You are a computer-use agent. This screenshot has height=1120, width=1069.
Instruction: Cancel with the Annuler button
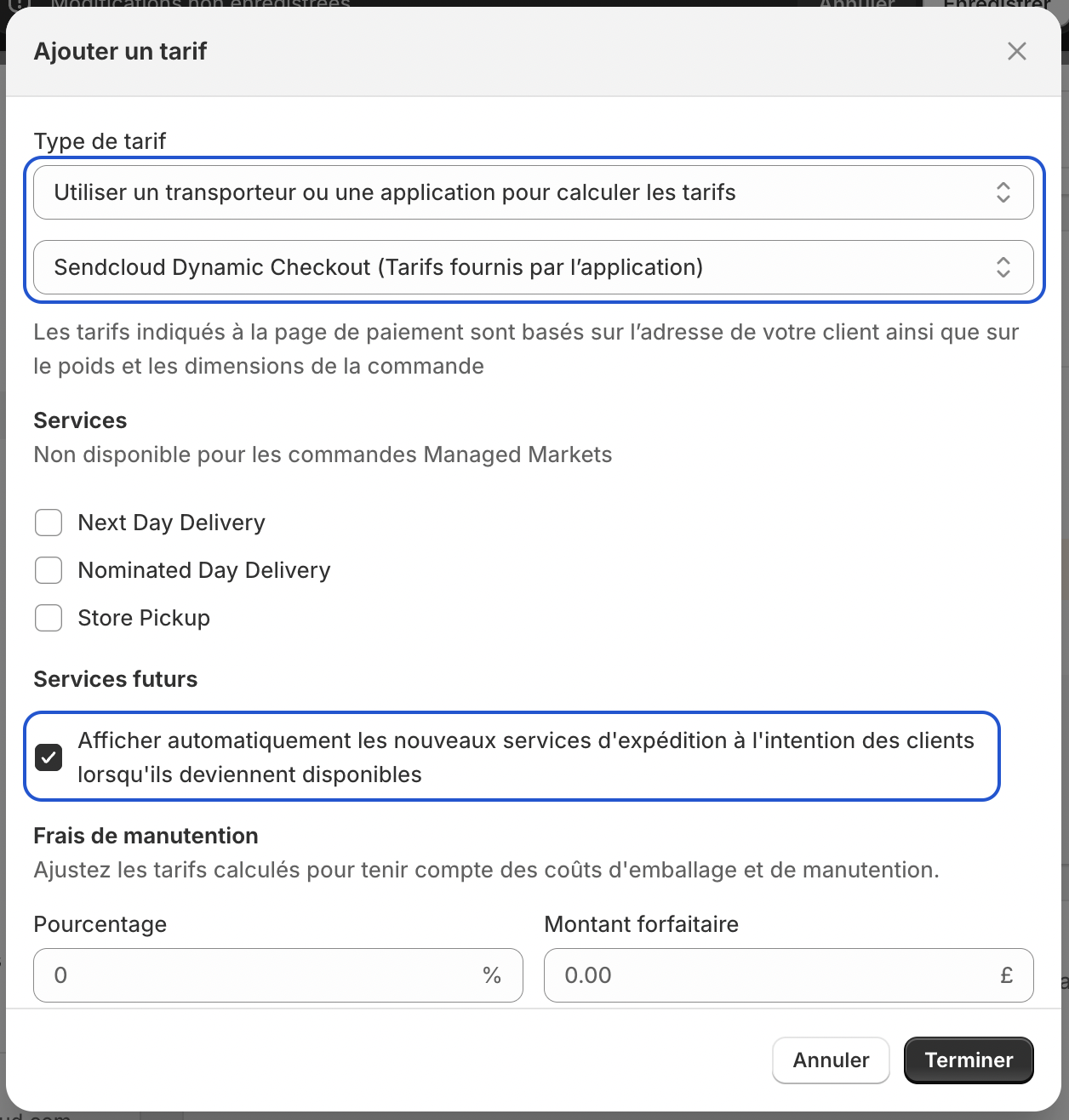click(x=831, y=1060)
